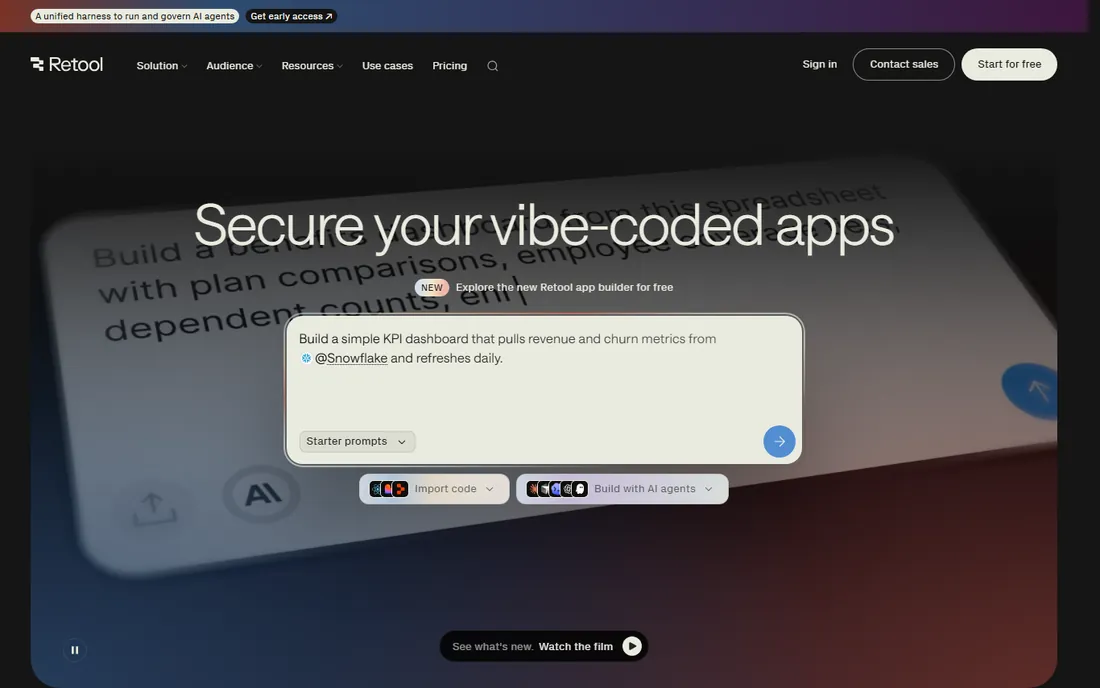The height and width of the screenshot is (688, 1100).
Task: Click Watch the film text
Action: [575, 647]
